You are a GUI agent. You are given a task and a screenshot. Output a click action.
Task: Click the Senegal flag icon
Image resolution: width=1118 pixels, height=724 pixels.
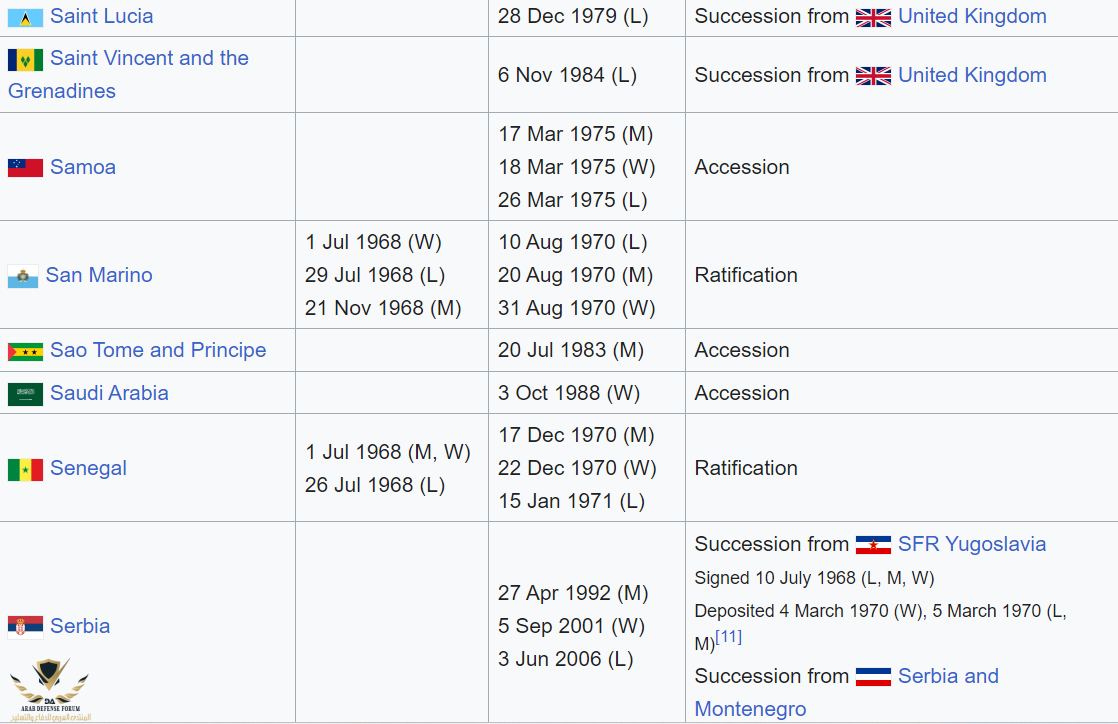click(25, 469)
